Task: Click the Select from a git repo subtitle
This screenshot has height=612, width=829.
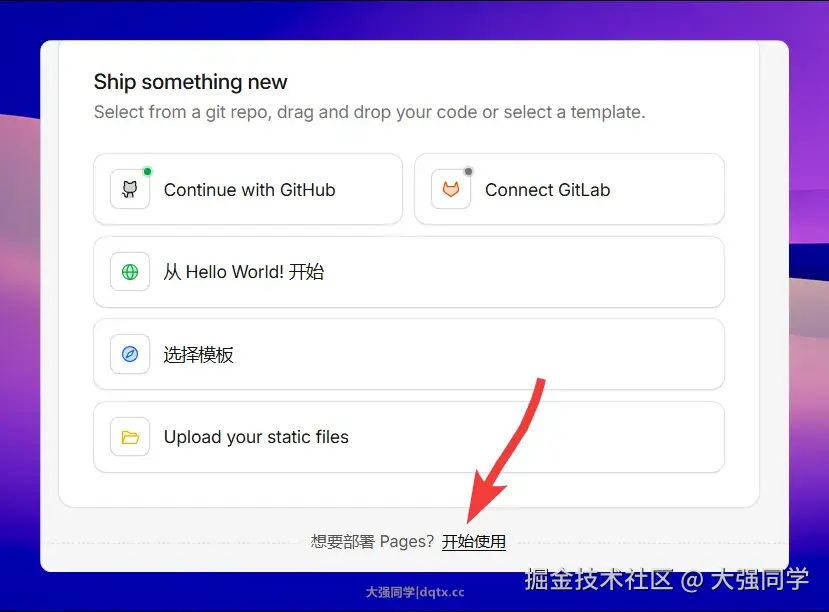Action: [x=370, y=112]
